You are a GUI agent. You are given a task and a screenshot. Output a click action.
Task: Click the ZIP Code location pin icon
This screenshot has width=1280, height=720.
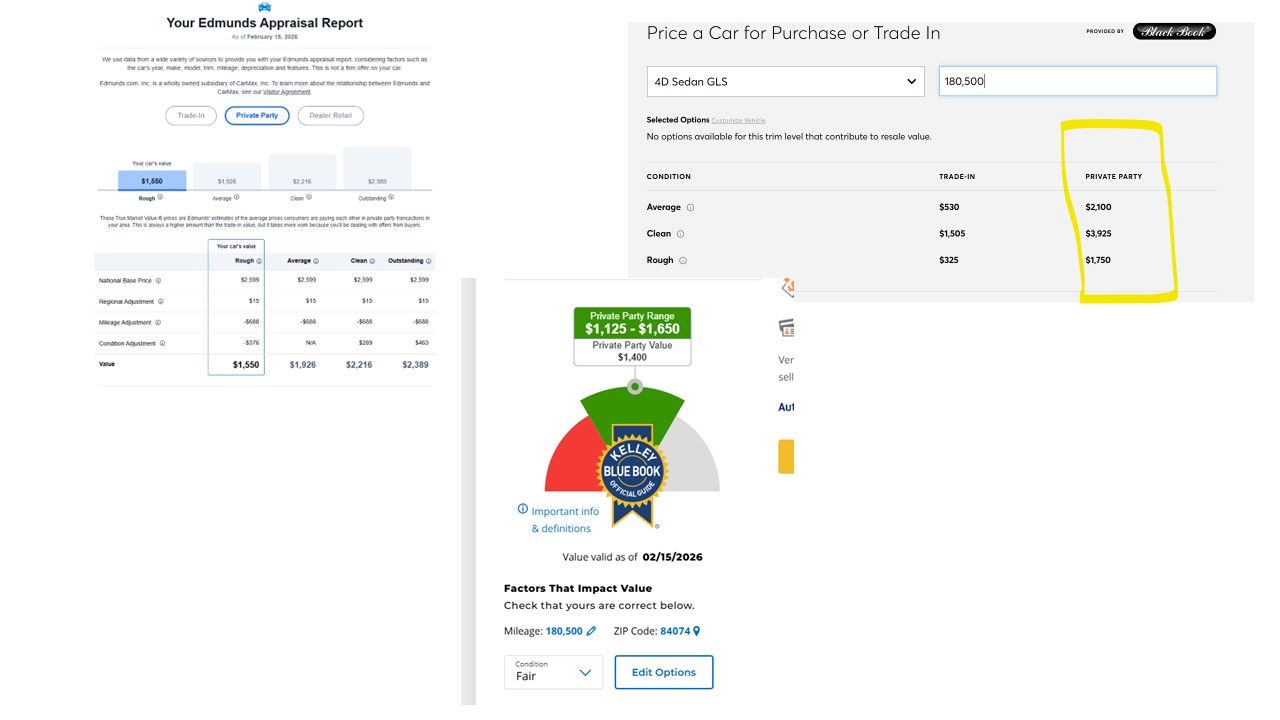[x=697, y=631]
